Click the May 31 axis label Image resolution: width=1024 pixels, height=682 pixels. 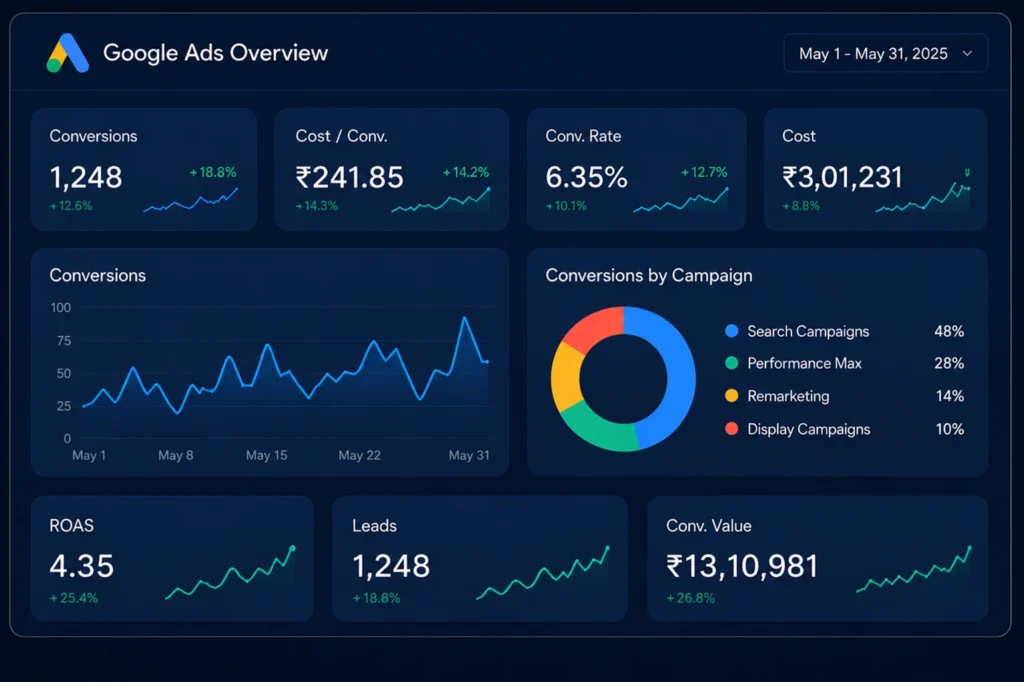(x=469, y=455)
